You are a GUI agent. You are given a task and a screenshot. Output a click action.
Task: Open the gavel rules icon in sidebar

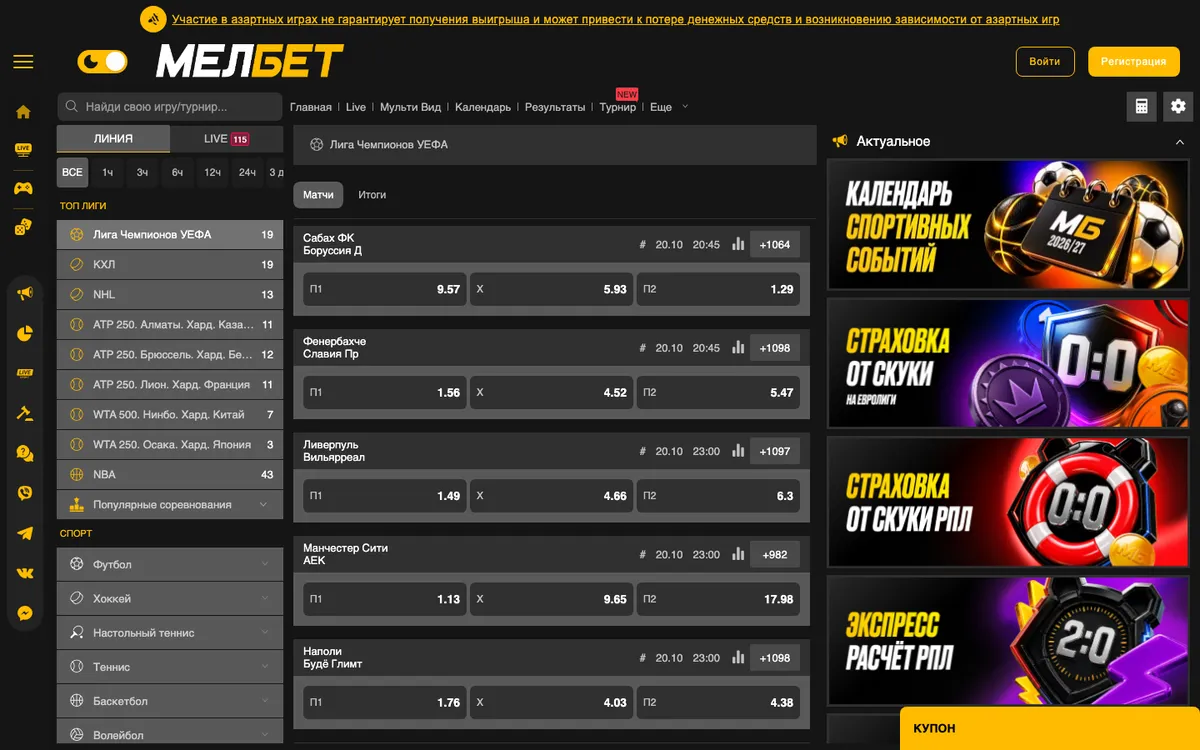point(25,413)
